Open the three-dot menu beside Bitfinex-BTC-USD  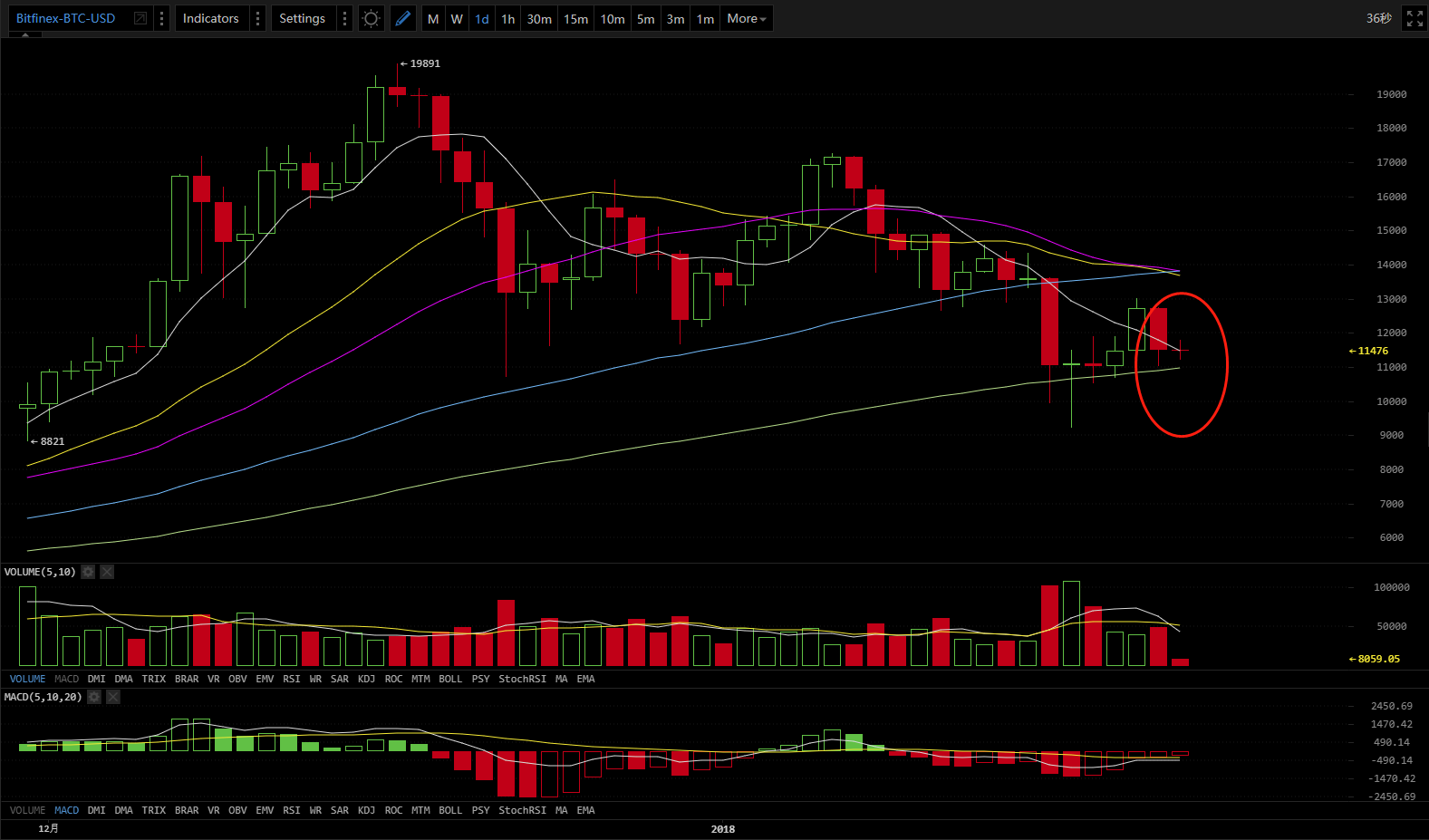[162, 19]
